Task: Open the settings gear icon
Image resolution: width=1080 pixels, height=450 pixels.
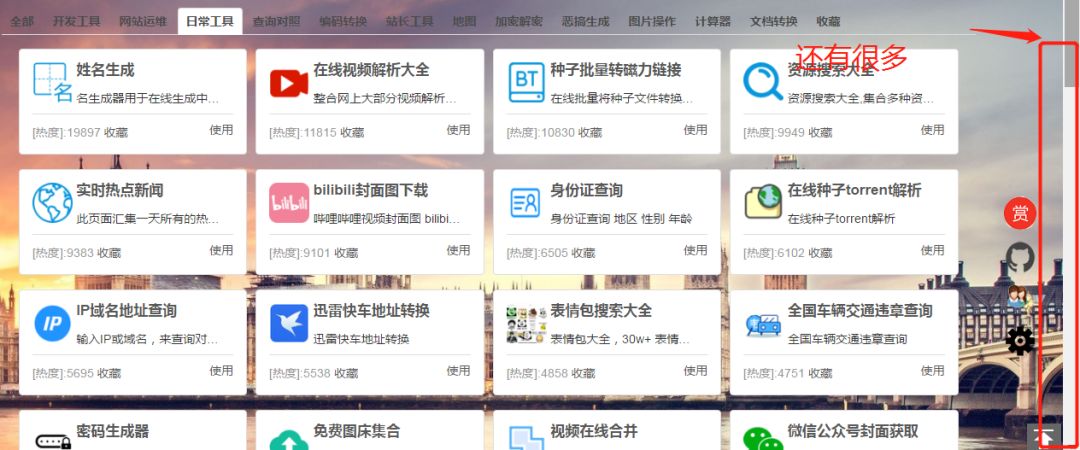Action: point(1020,341)
